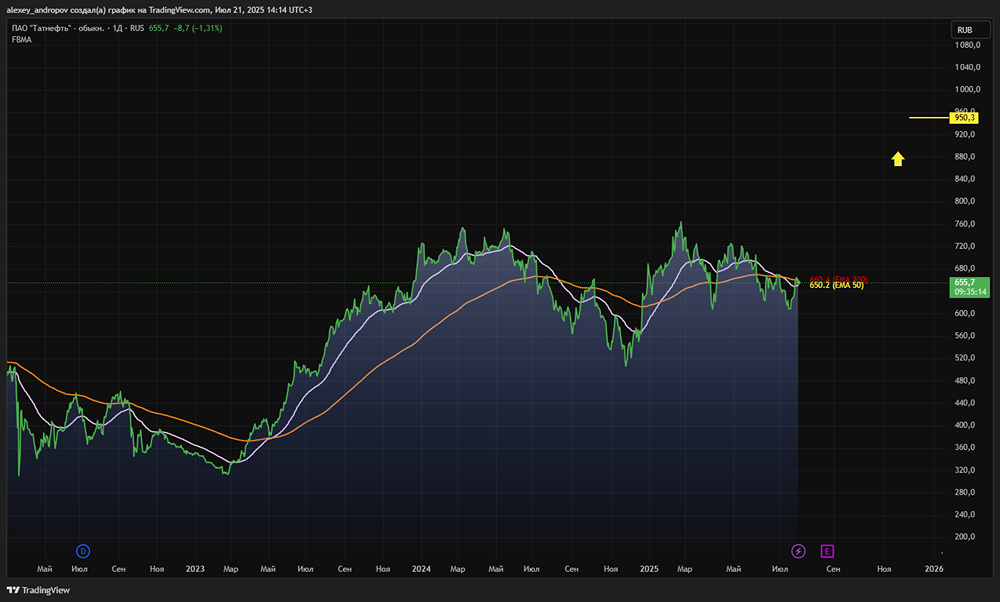Click the 840,0 price axis value
1000x602 pixels.
(x=965, y=179)
